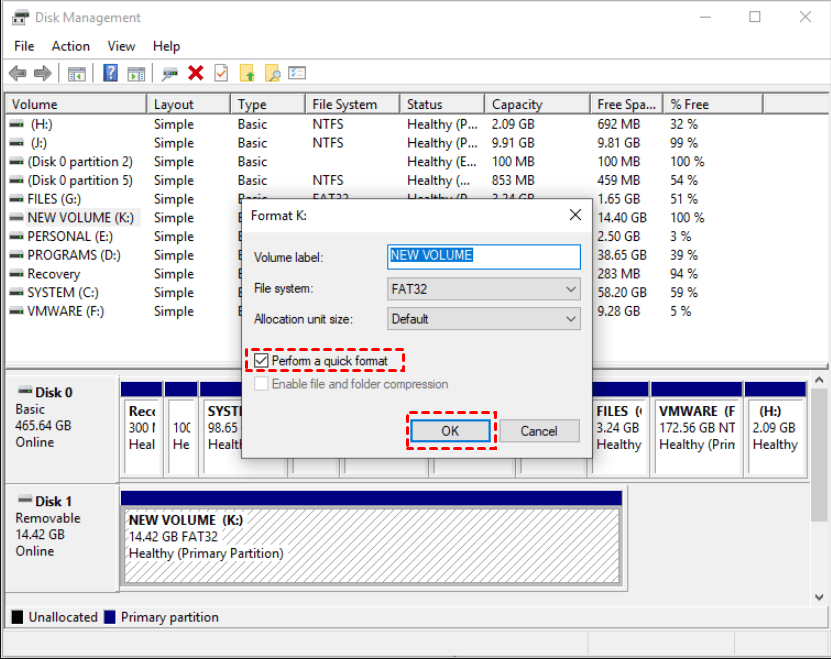Click the scroll down arrow in disk pane
This screenshot has height=659, width=831.
point(819,597)
